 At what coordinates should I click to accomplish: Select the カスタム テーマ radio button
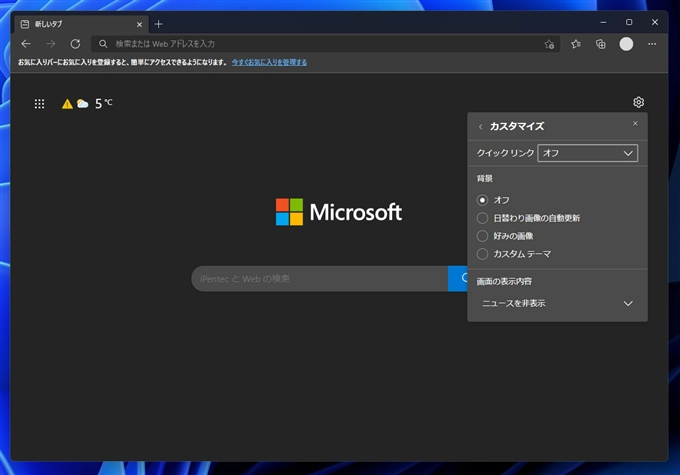tap(482, 254)
